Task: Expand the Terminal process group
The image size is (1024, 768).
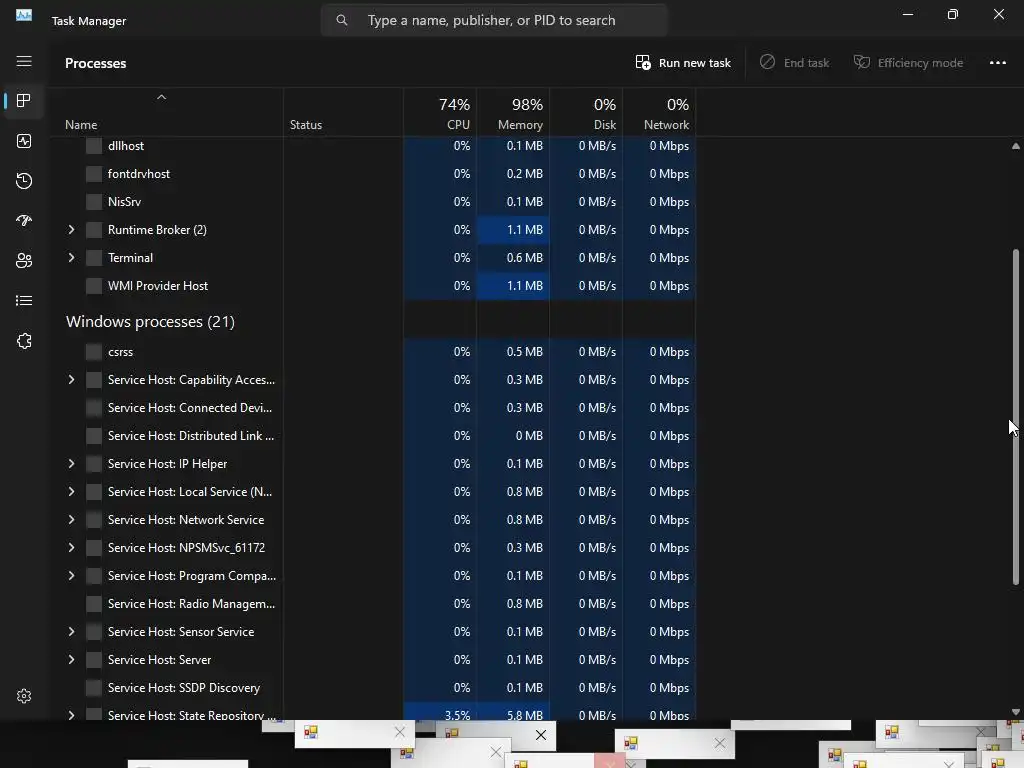Action: click(71, 258)
